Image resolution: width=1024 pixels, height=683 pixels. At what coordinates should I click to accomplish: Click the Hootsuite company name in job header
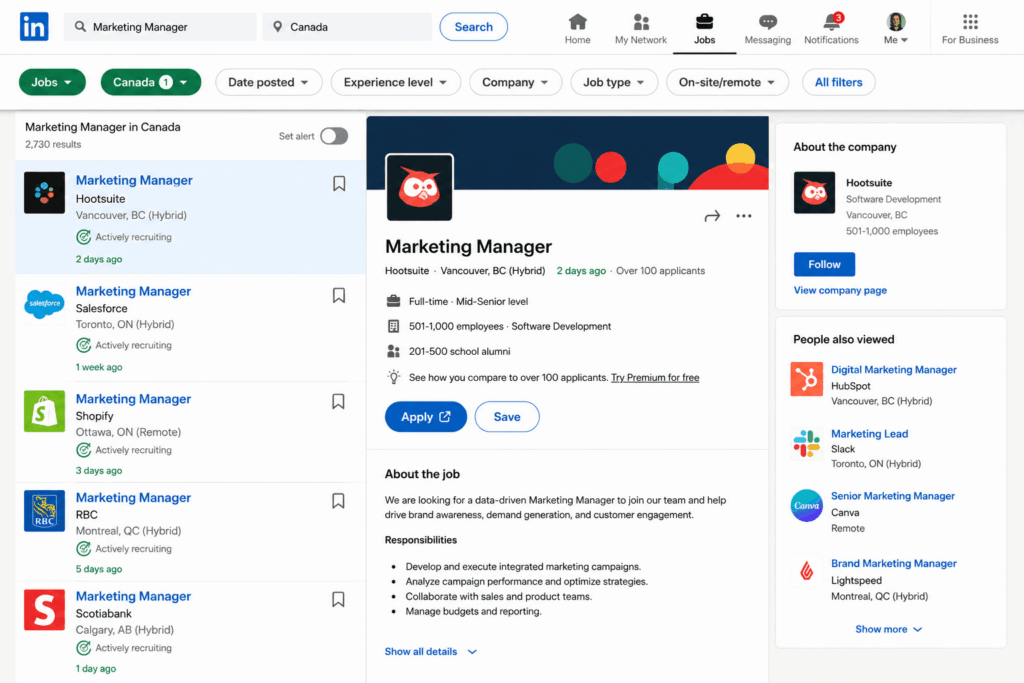coord(407,271)
